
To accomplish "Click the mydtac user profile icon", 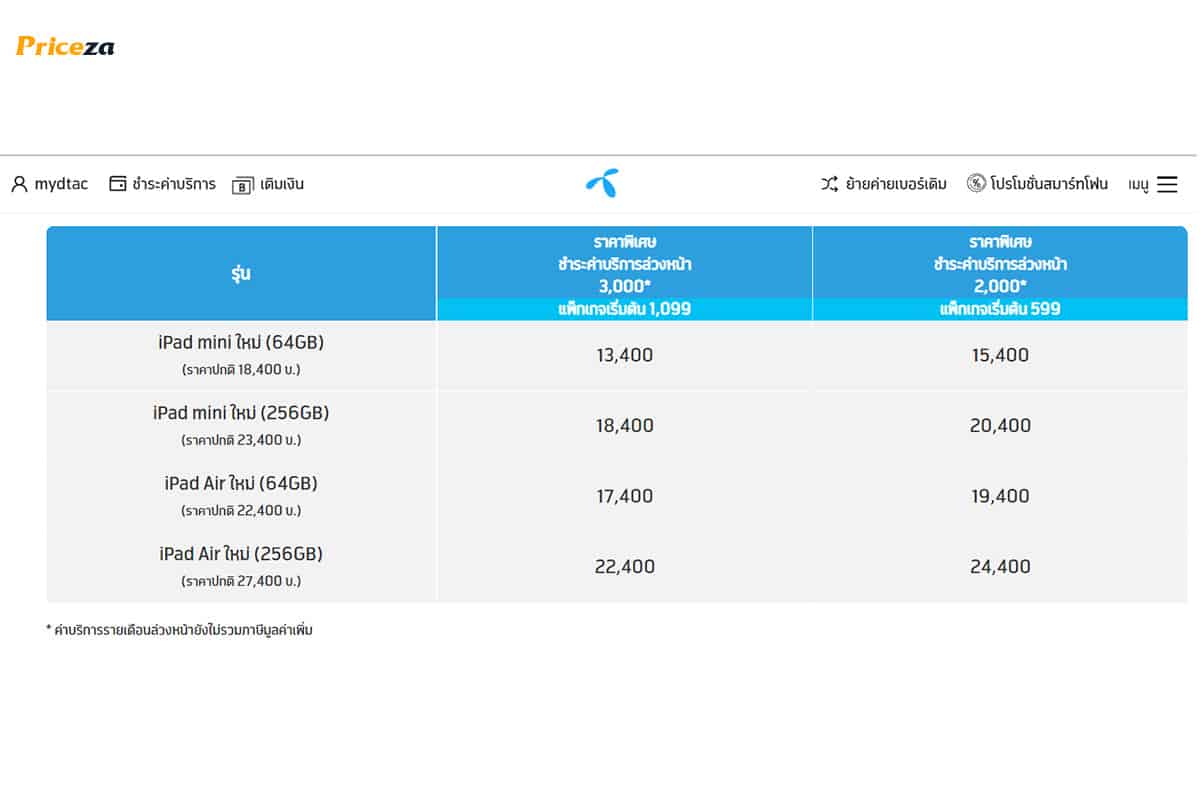I will point(19,184).
